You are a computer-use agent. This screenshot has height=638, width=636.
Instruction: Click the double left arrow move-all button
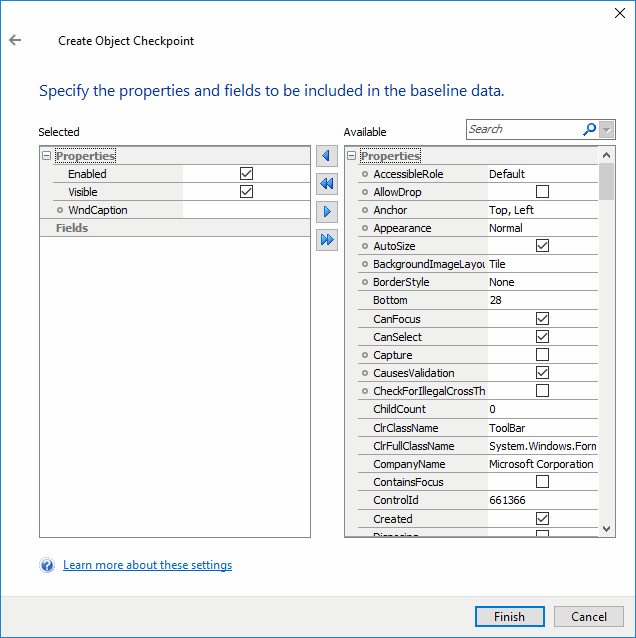(326, 184)
